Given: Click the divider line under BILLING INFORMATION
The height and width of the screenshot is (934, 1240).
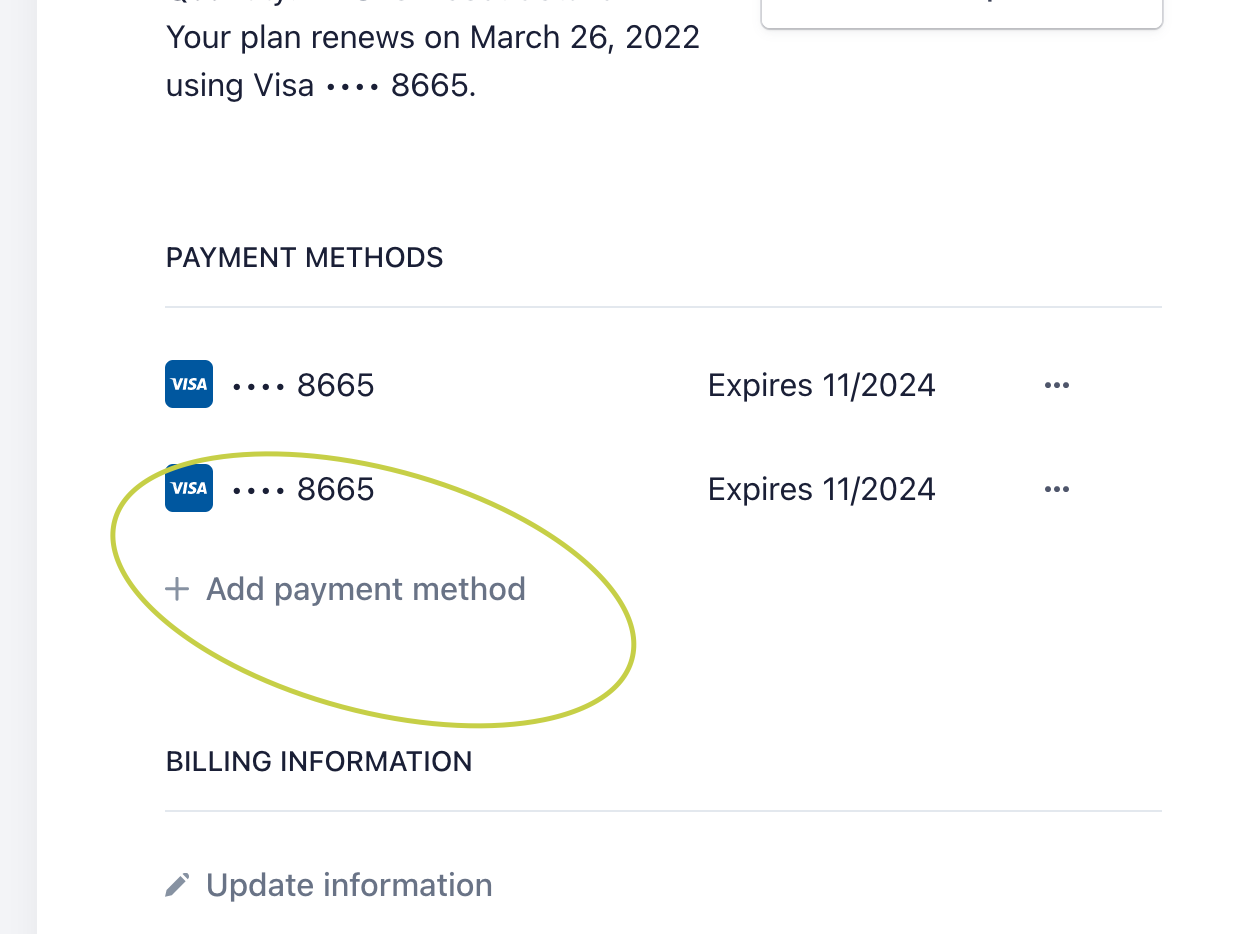Looking at the screenshot, I should click(x=663, y=811).
